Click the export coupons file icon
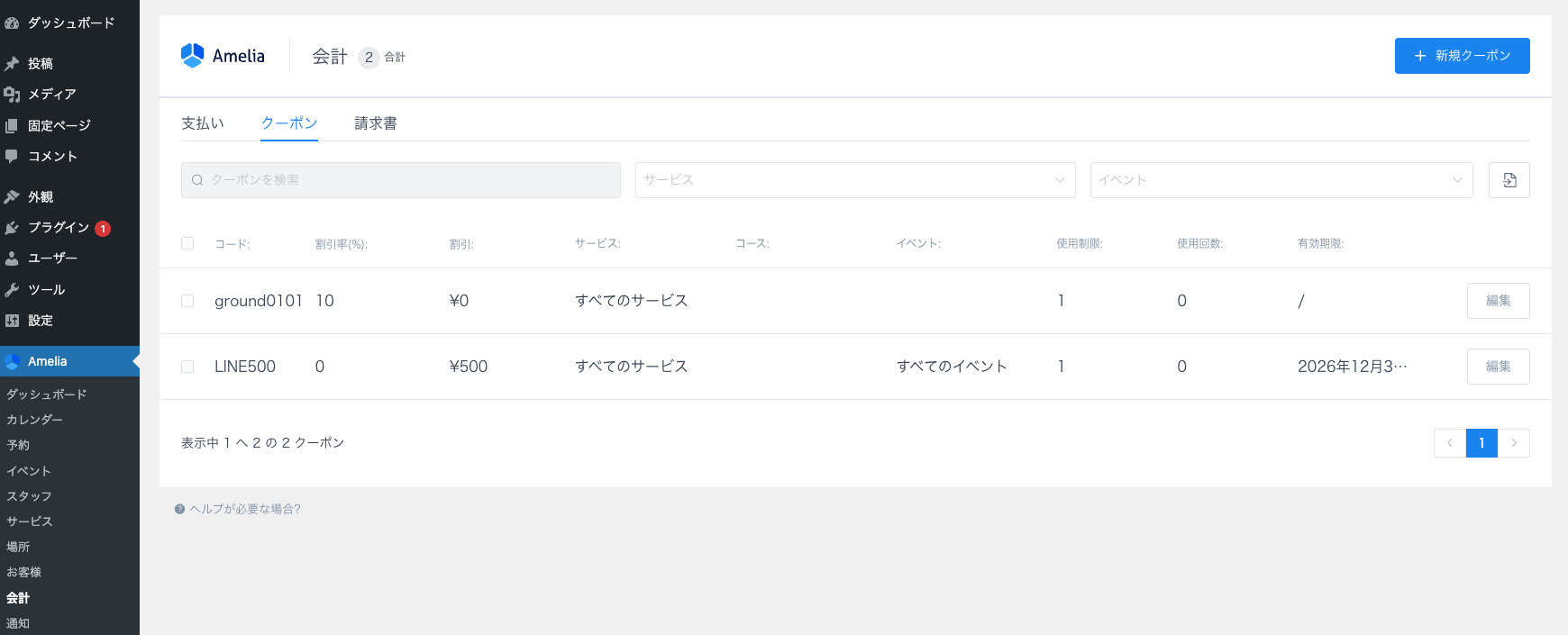 click(1509, 180)
